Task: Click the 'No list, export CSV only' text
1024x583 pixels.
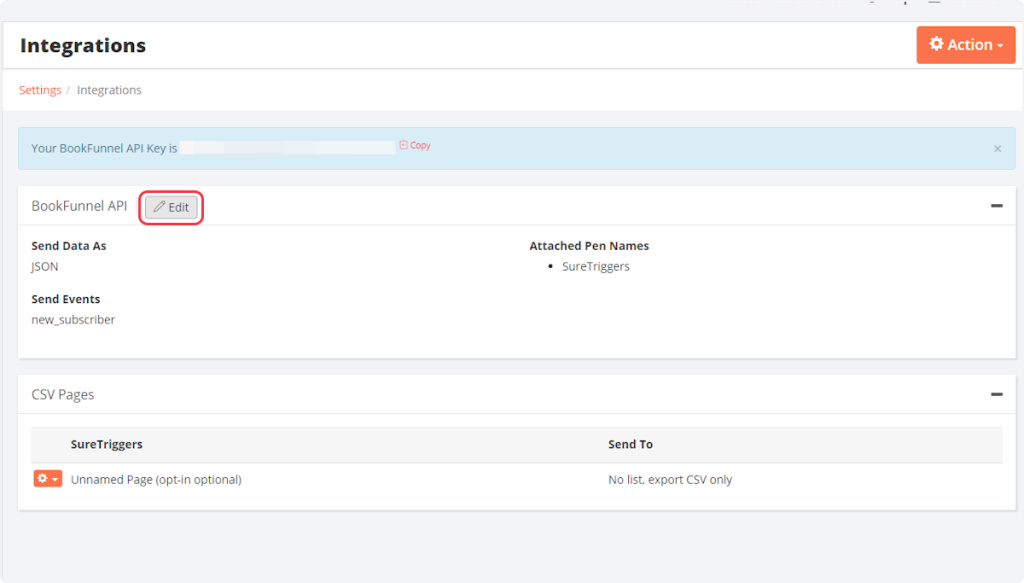Action: point(670,480)
